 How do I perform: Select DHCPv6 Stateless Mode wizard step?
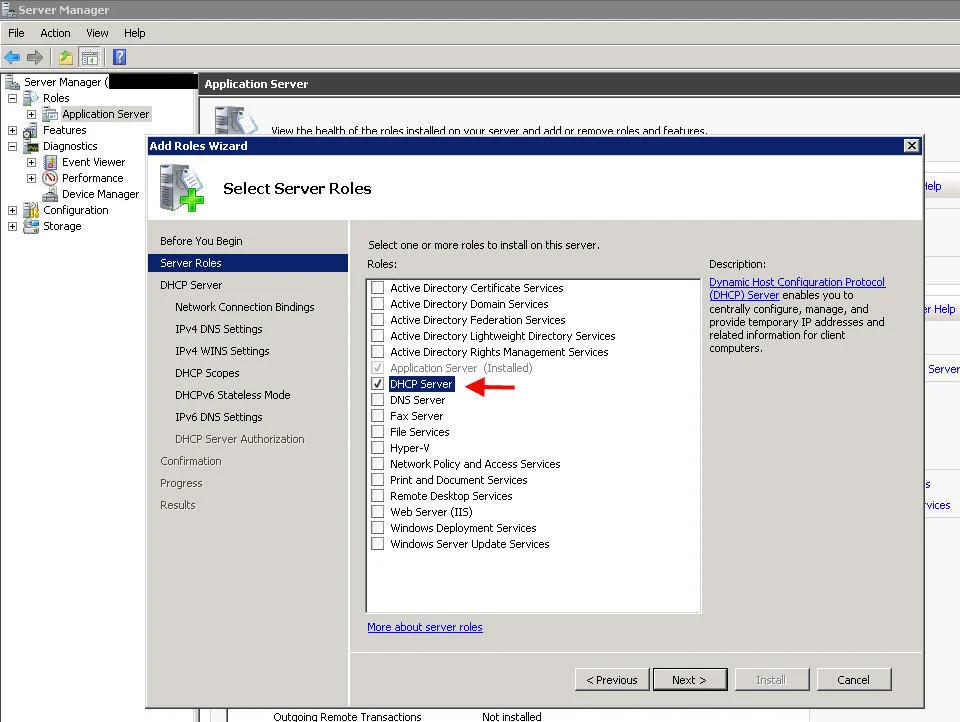pos(233,395)
